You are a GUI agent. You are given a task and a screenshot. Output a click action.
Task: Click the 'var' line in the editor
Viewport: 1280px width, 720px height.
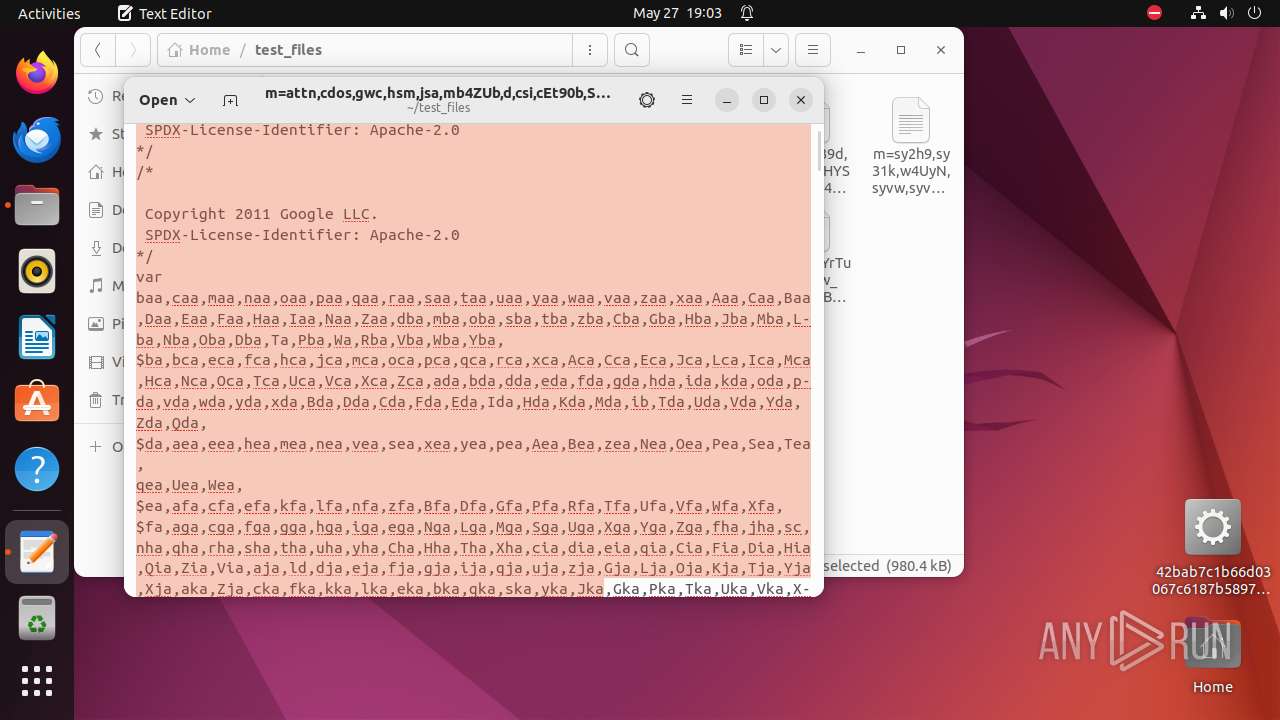tap(149, 277)
